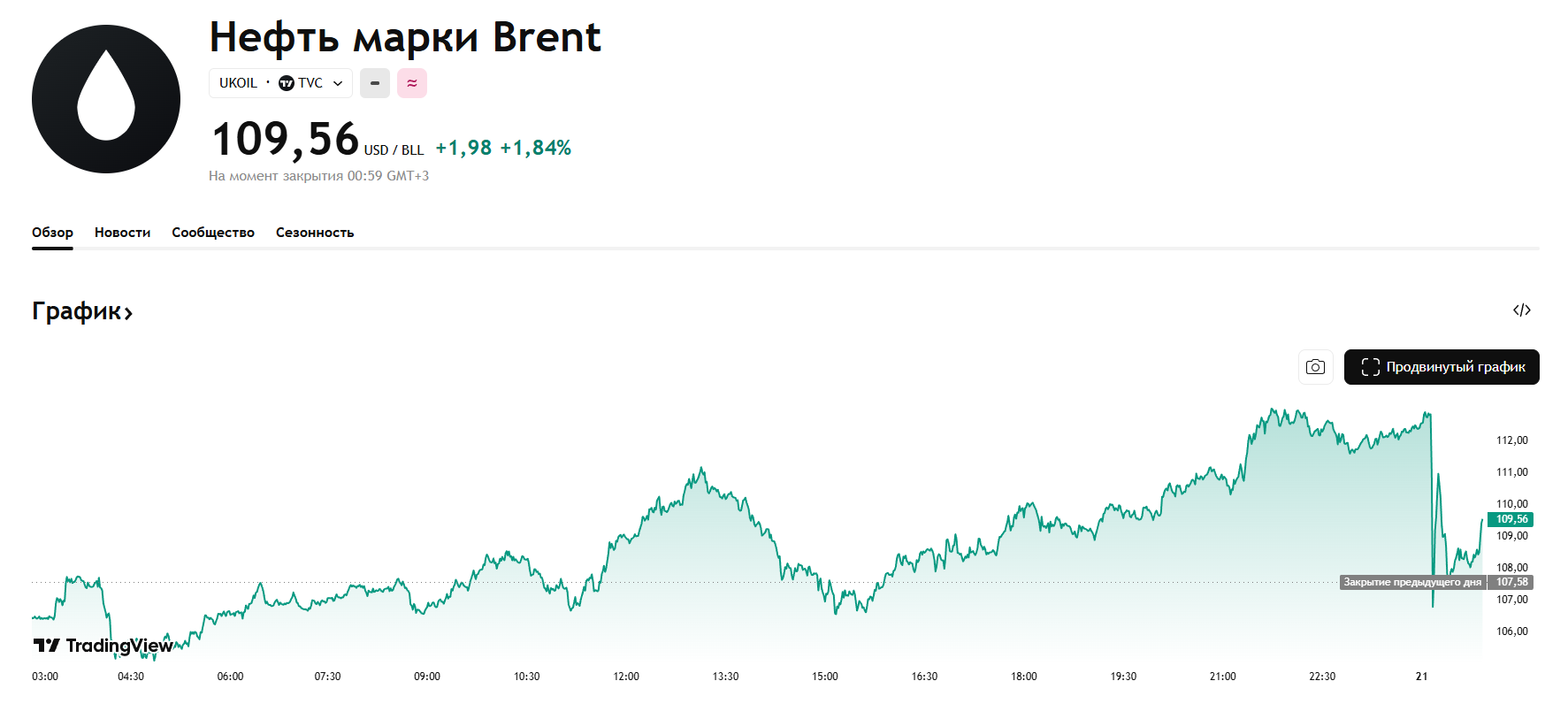
Task: Click the TVC logo icon in symbol selector
Action: pyautogui.click(x=287, y=83)
